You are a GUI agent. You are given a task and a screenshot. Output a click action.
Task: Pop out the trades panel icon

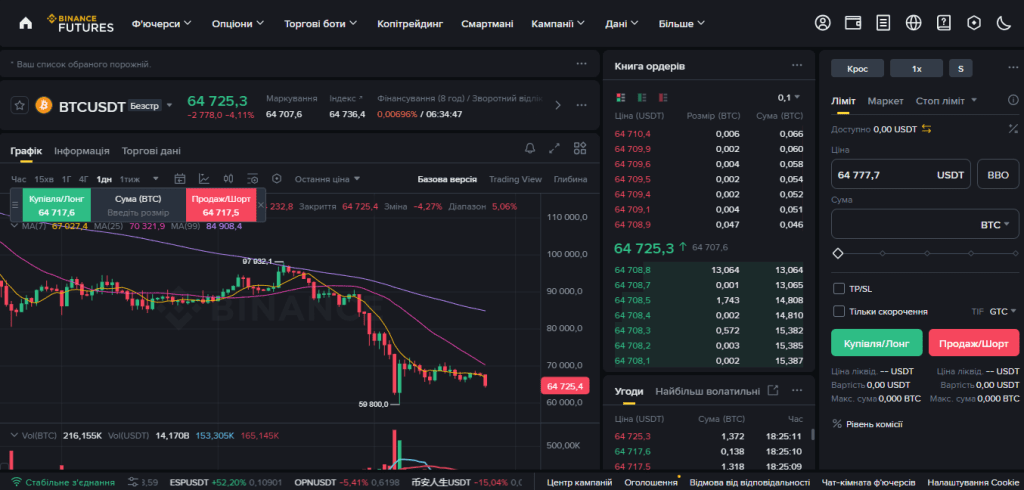tap(773, 391)
